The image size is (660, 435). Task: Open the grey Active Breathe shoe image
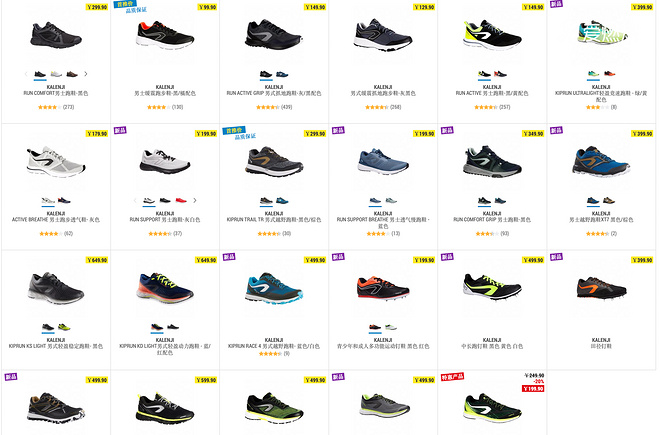(56, 162)
